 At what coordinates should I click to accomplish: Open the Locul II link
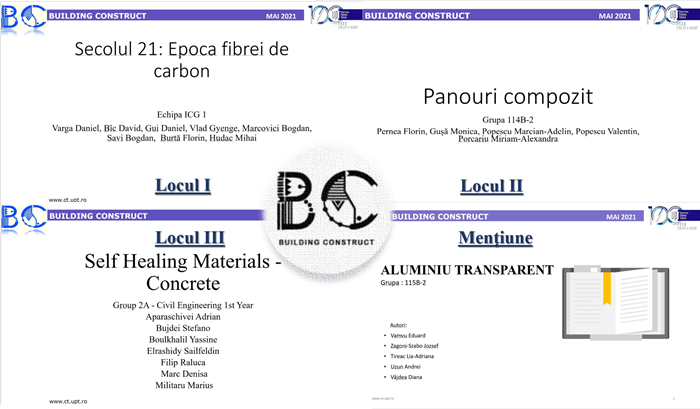493,186
